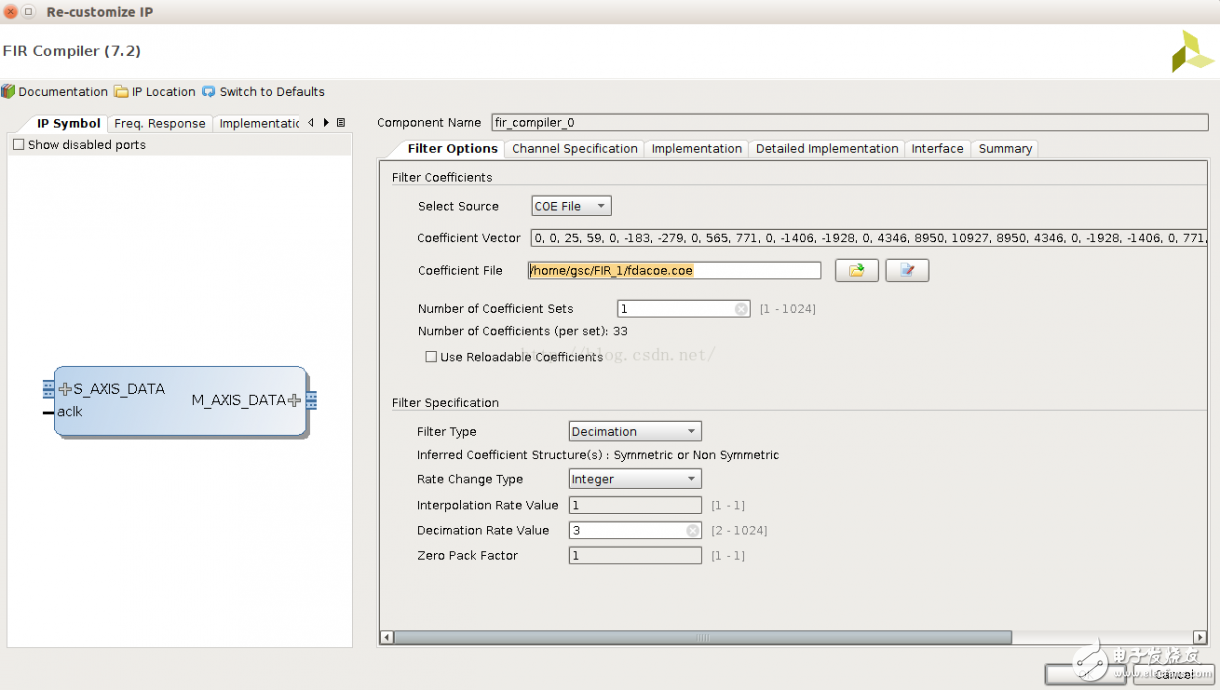1220x690 pixels.
Task: Click the Cancel button
Action: [1173, 674]
